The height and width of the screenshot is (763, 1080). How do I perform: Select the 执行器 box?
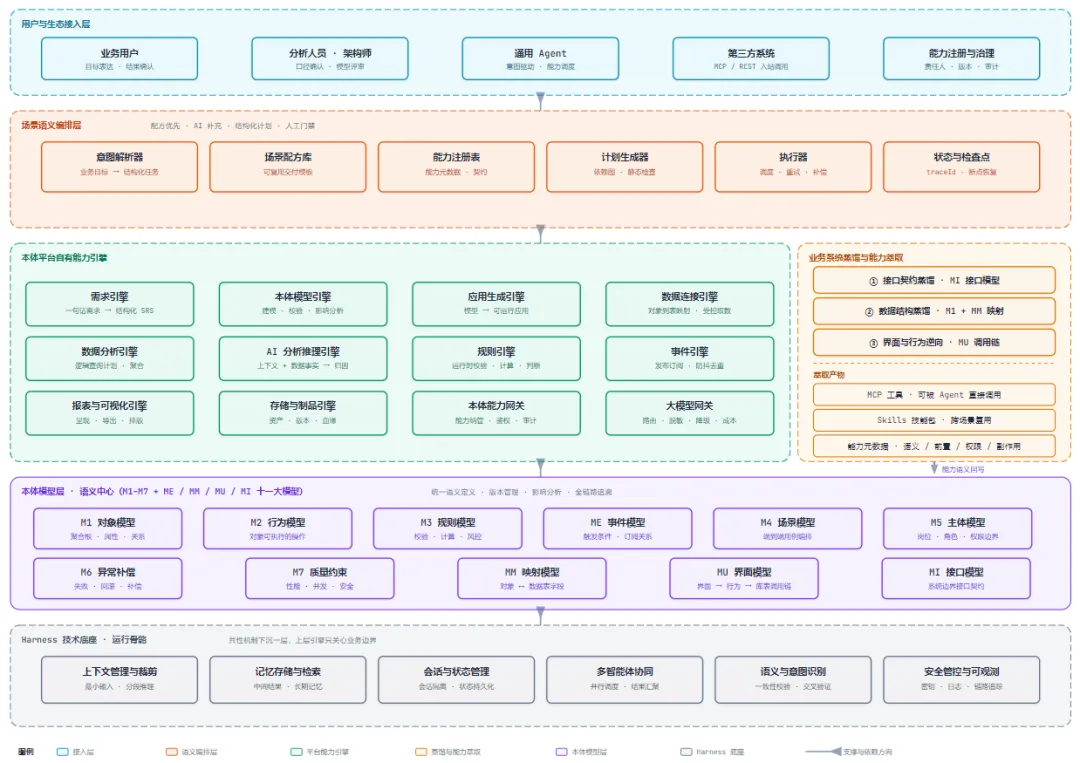tap(793, 167)
